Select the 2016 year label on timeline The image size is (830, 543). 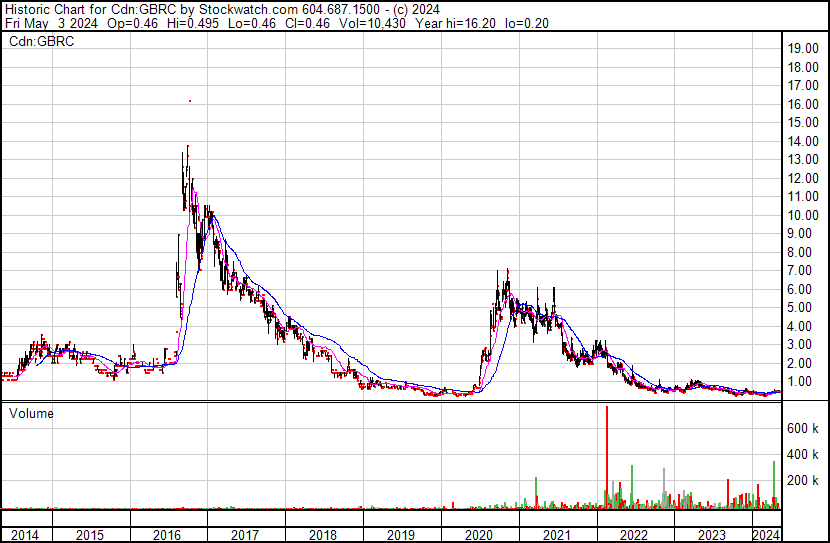click(x=168, y=535)
